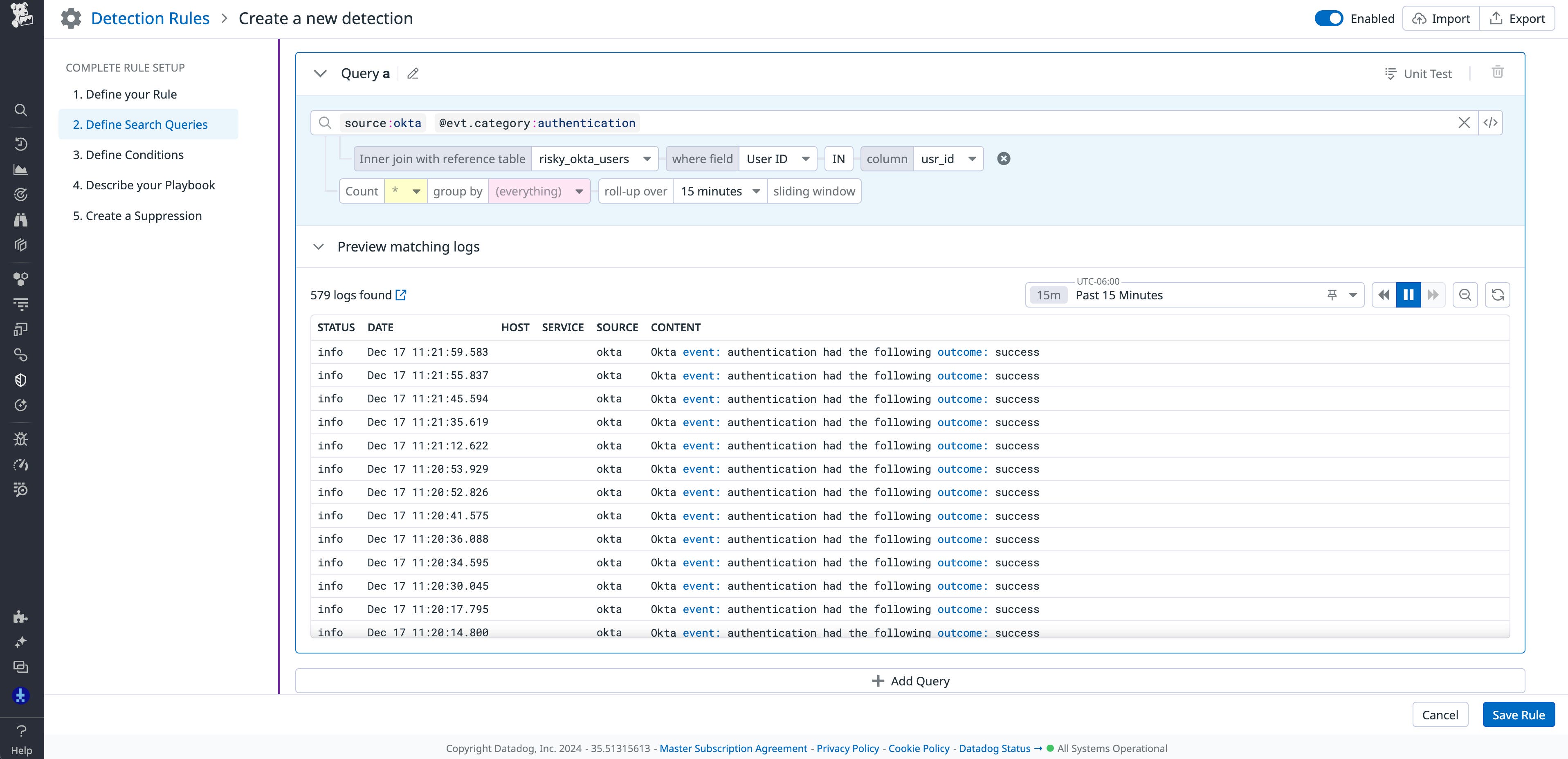Navigate to Detection Rules breadcrumb
This screenshot has height=759, width=1568.
[150, 18]
